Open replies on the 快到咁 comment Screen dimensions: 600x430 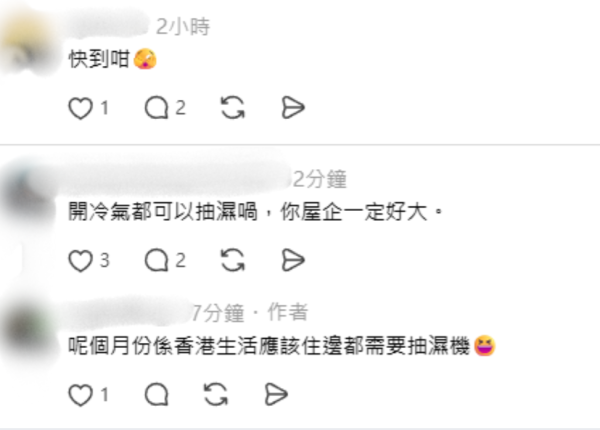(x=157, y=108)
